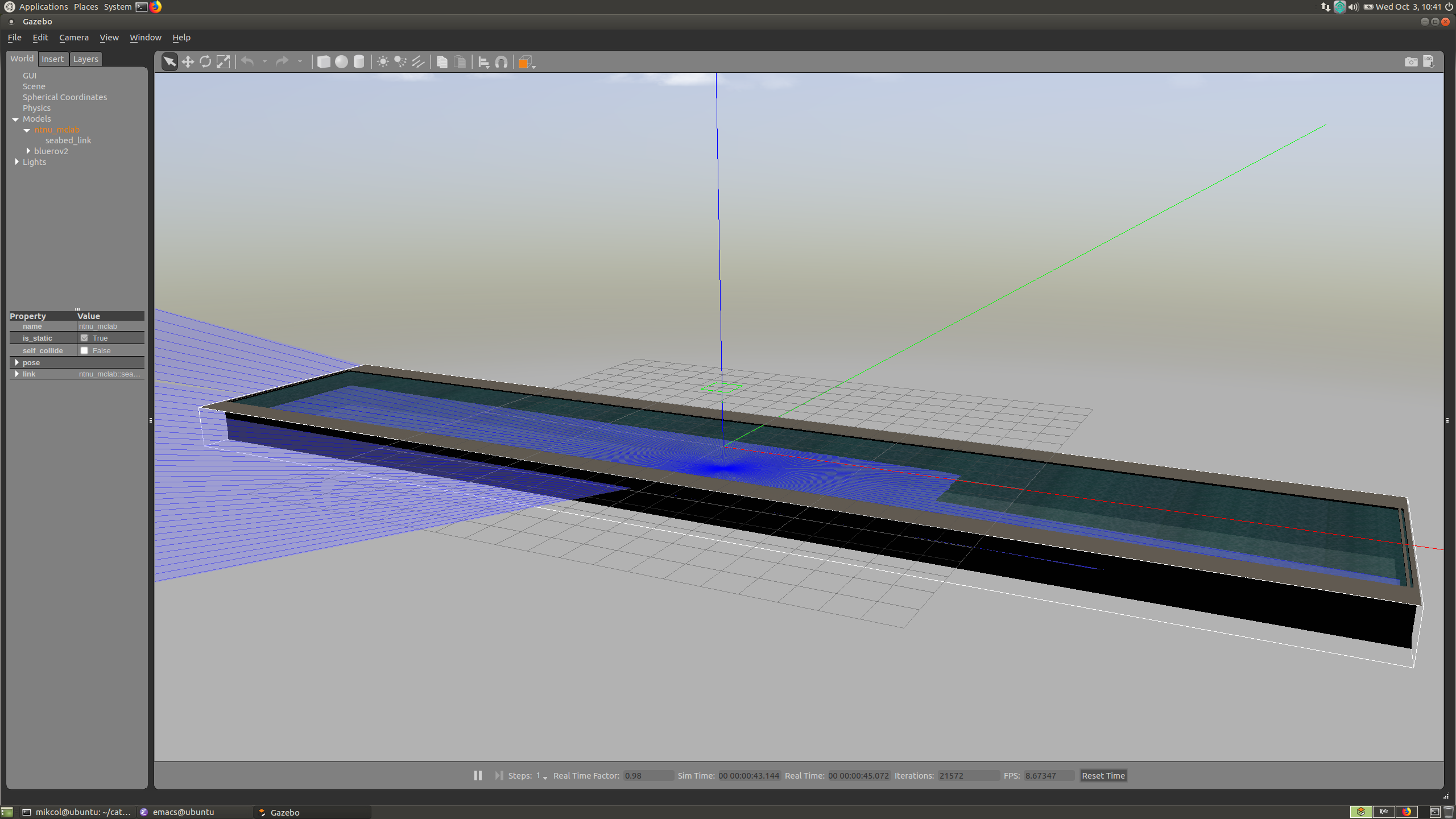Click the pause playback button
This screenshot has width=1456, height=819.
coord(478,775)
